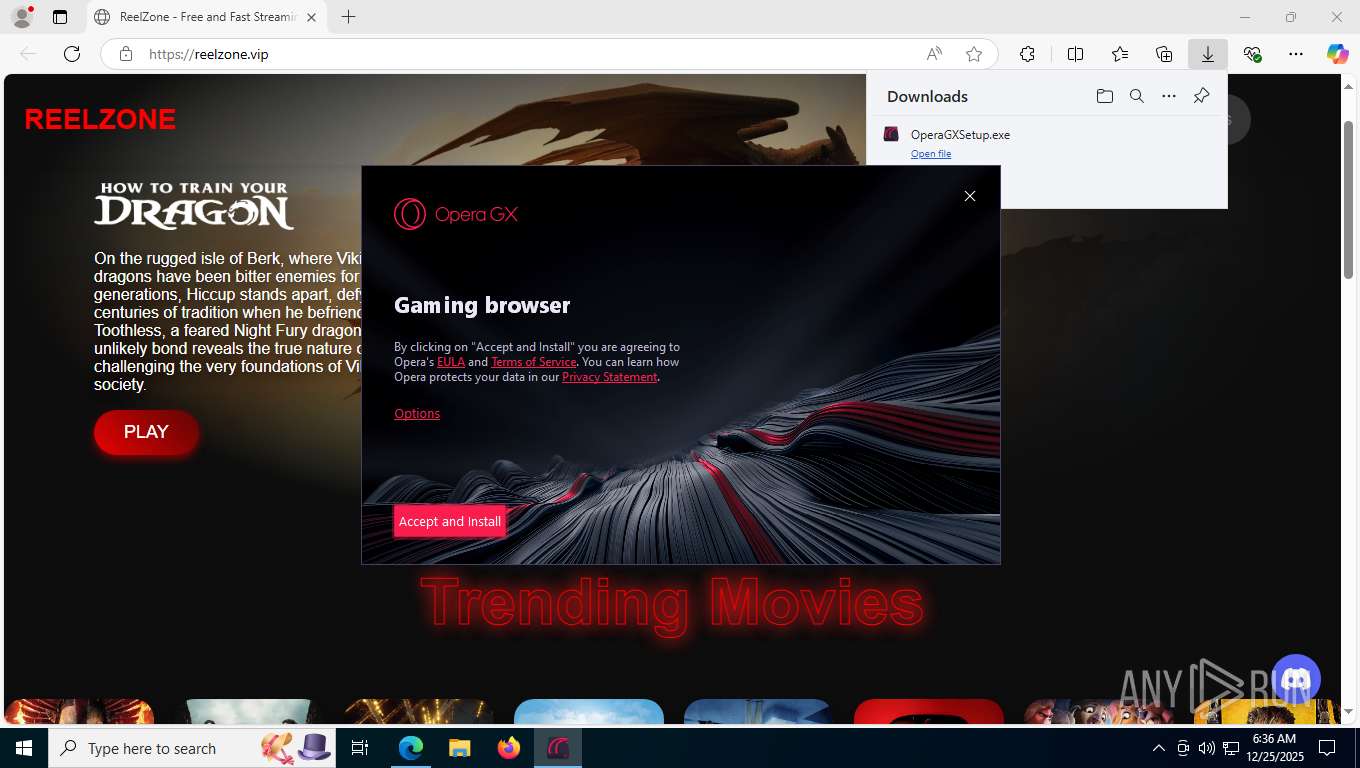Add page to favorites star icon
1360x768 pixels.
coord(974,54)
